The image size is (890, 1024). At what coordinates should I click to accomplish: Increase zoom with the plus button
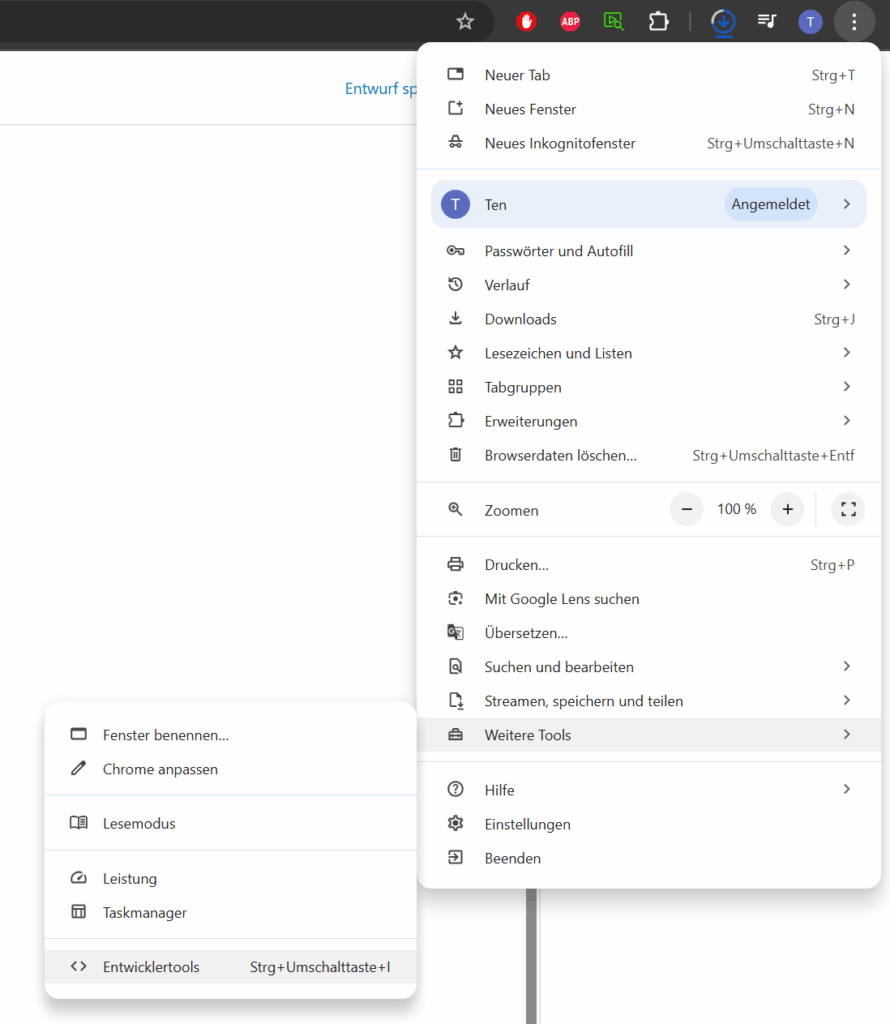(x=787, y=509)
